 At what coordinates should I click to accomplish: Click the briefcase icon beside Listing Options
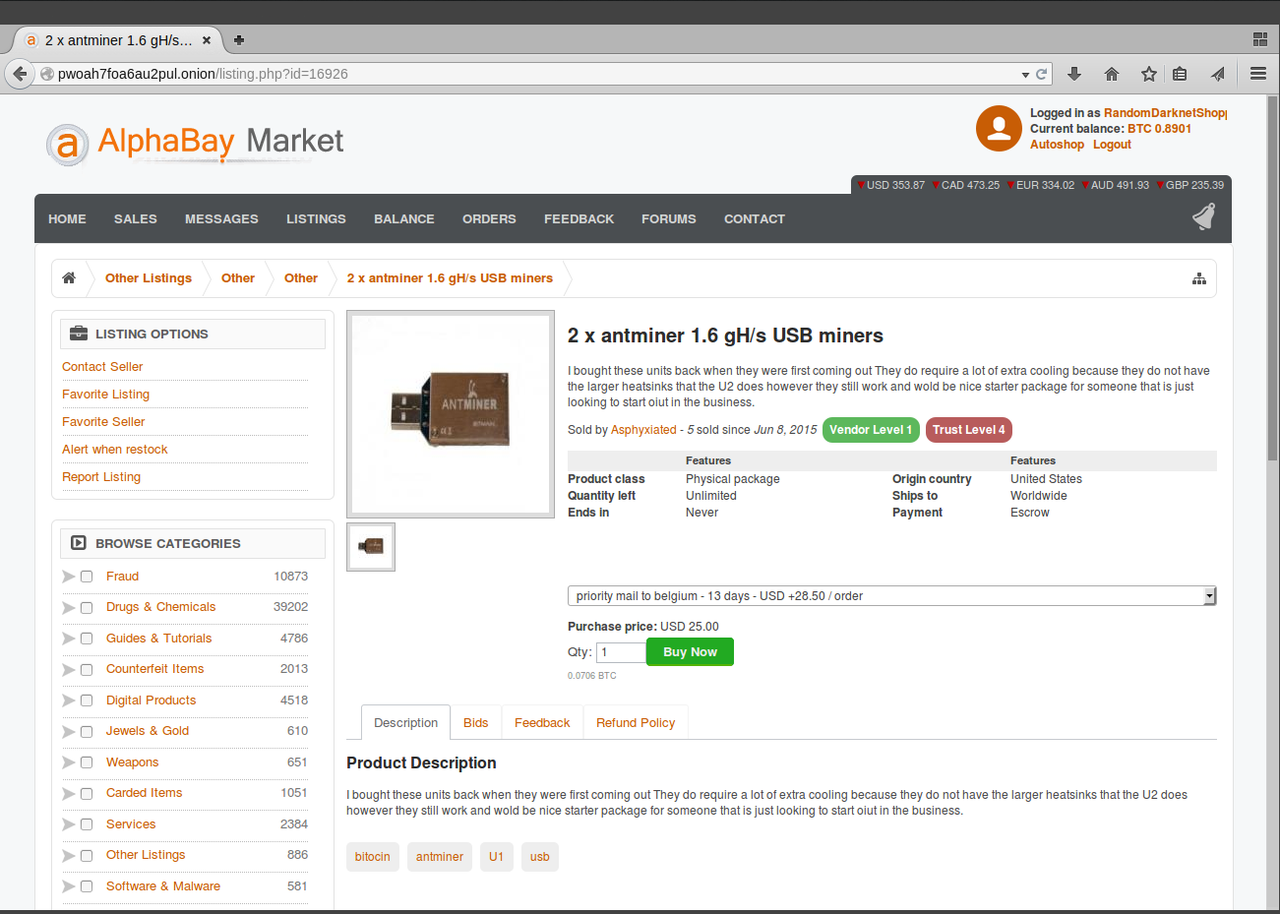click(79, 334)
